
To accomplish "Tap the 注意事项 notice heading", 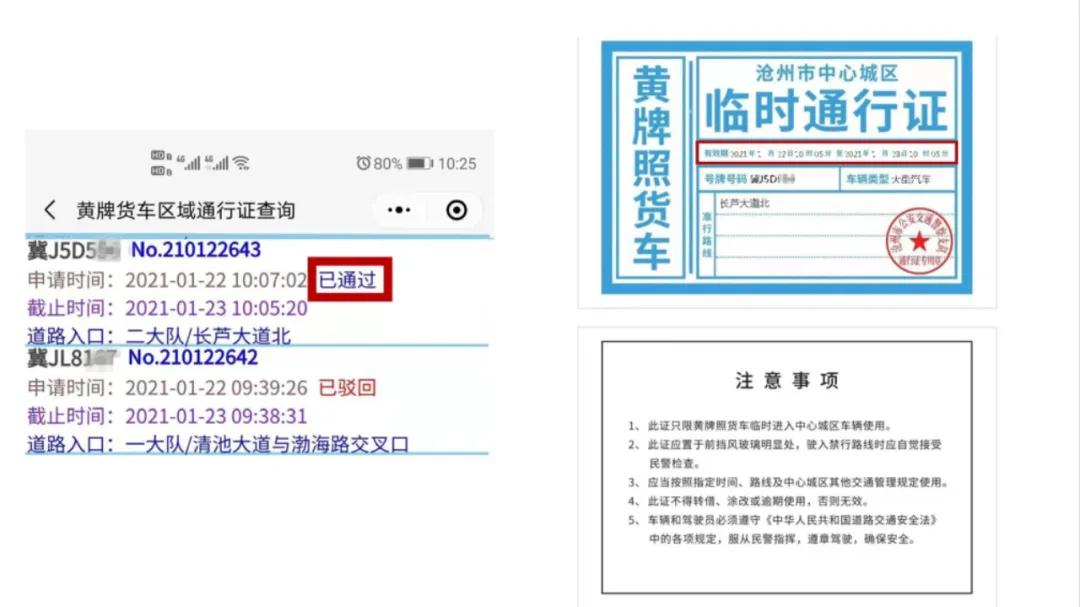I will pos(787,380).
